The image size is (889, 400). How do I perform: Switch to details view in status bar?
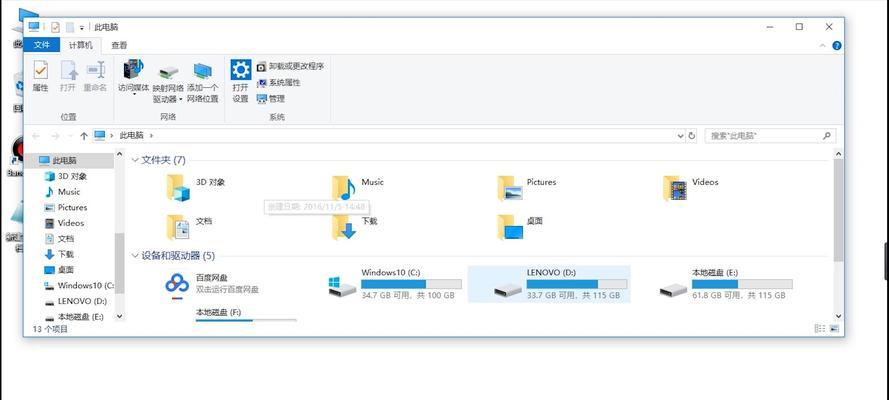click(x=819, y=329)
